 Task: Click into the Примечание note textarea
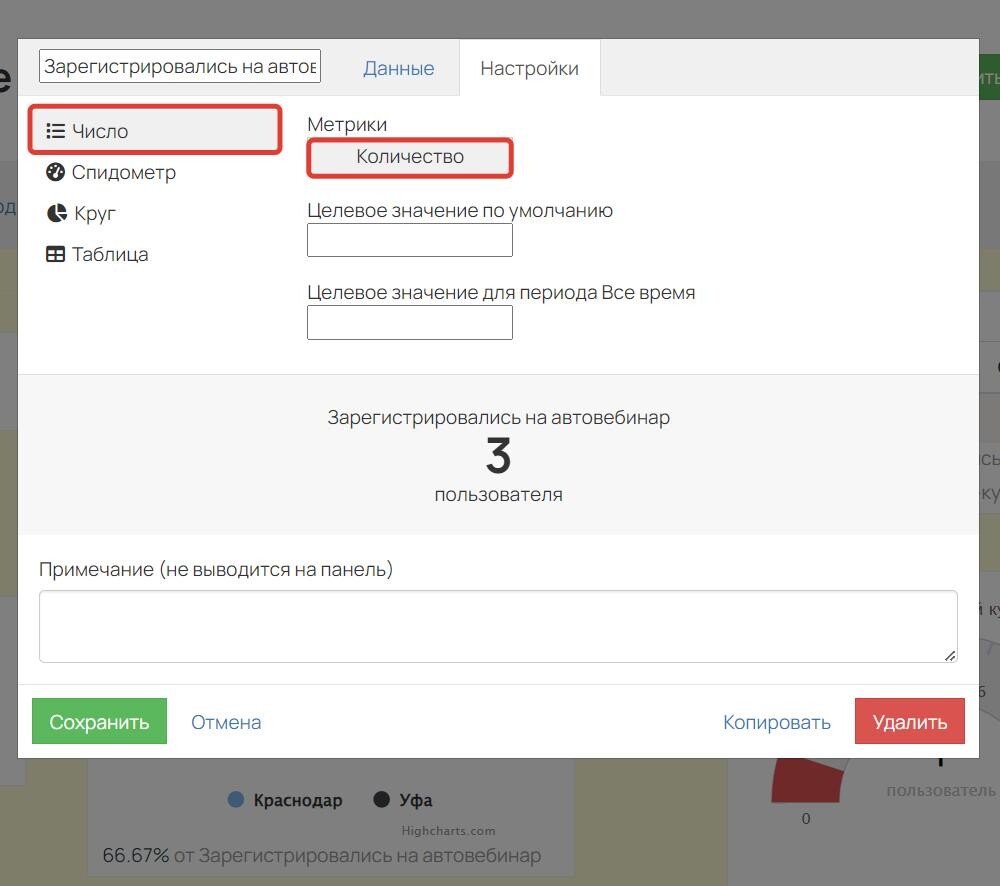[x=498, y=626]
